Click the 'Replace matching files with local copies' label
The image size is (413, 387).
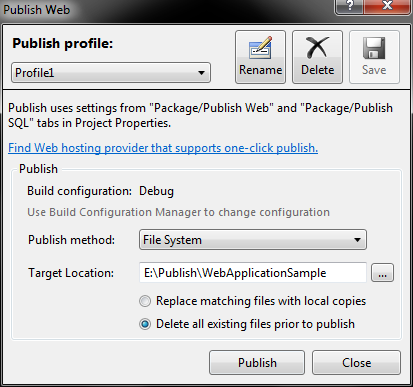tap(261, 301)
